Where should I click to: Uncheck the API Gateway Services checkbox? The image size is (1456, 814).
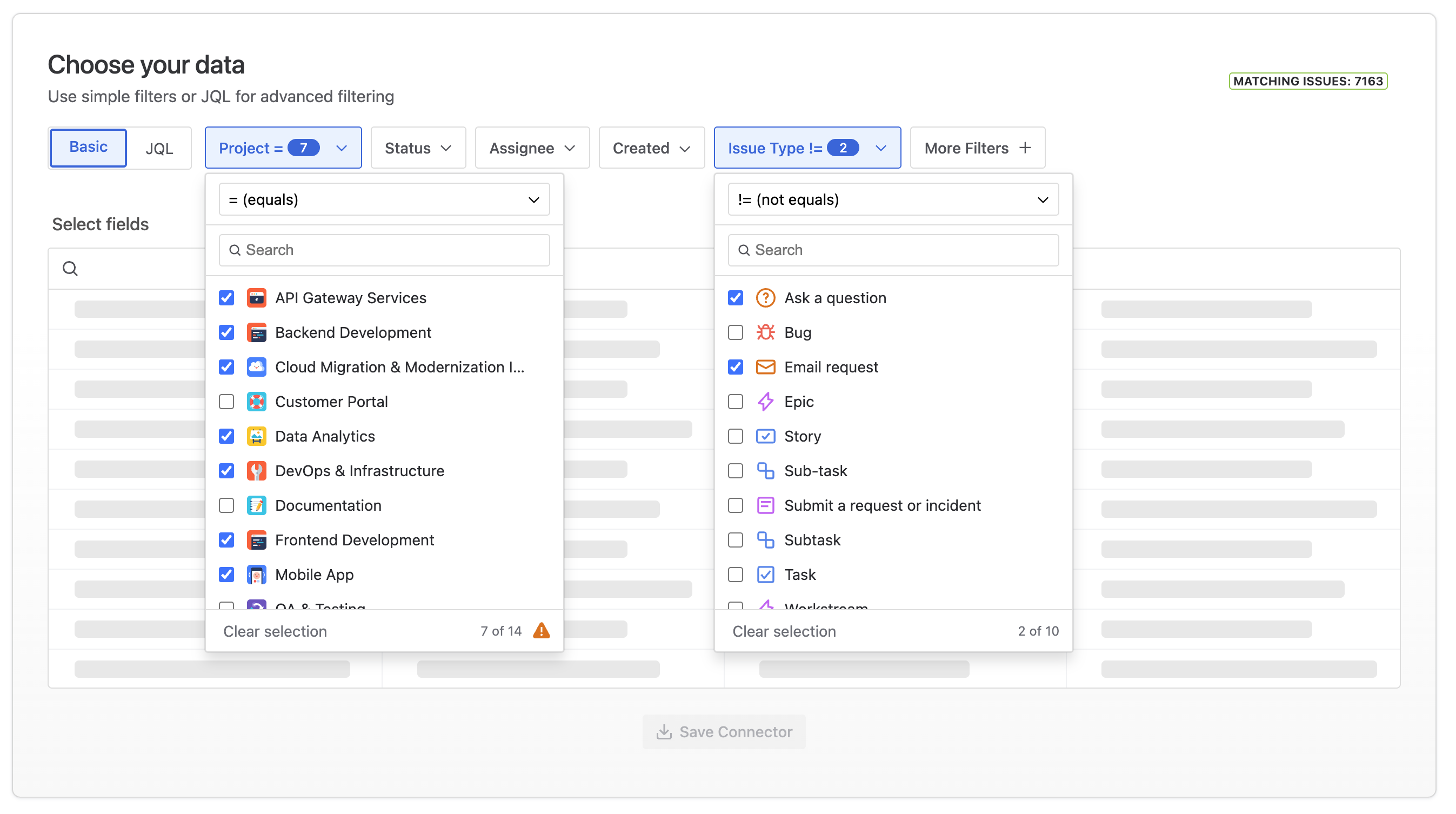click(226, 298)
